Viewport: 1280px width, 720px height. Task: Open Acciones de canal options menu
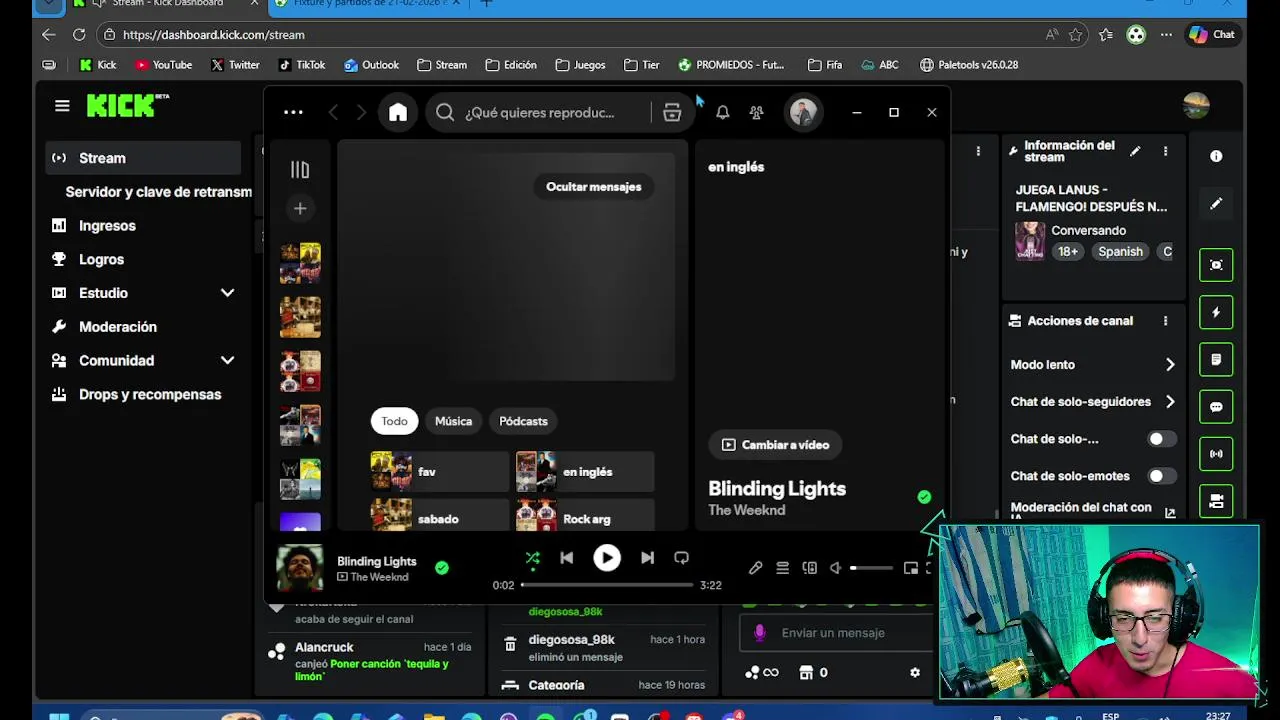pyautogui.click(x=1165, y=321)
